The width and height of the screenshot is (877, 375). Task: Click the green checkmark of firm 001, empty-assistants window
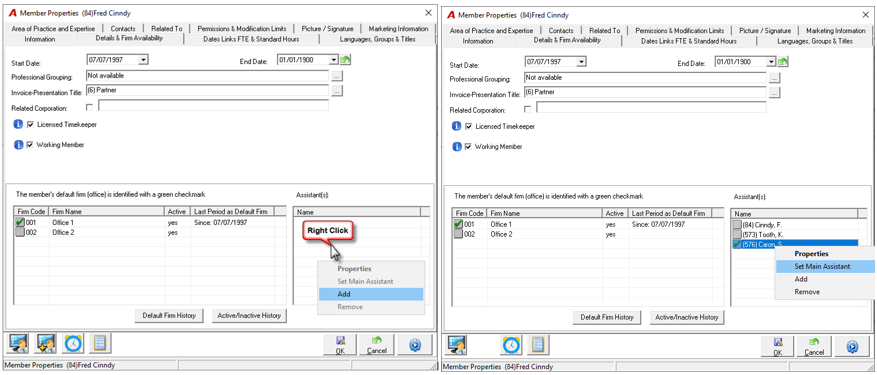coord(20,223)
